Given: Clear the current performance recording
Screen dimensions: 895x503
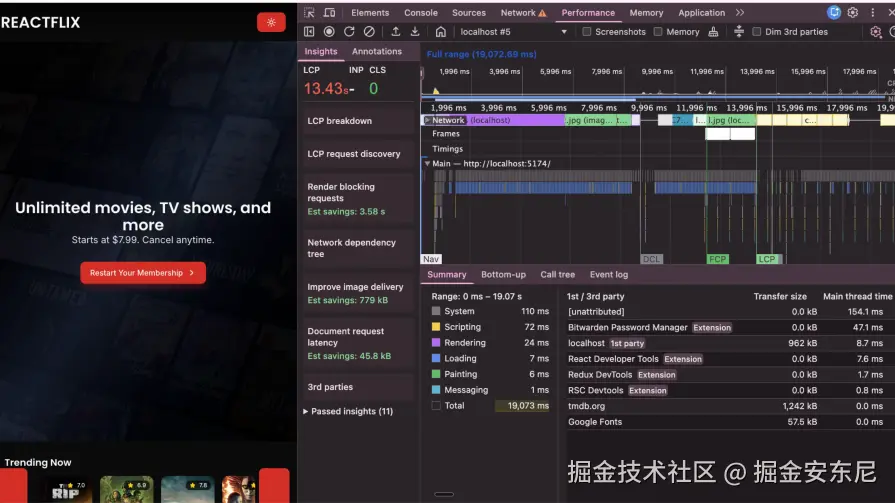Looking at the screenshot, I should click(369, 32).
